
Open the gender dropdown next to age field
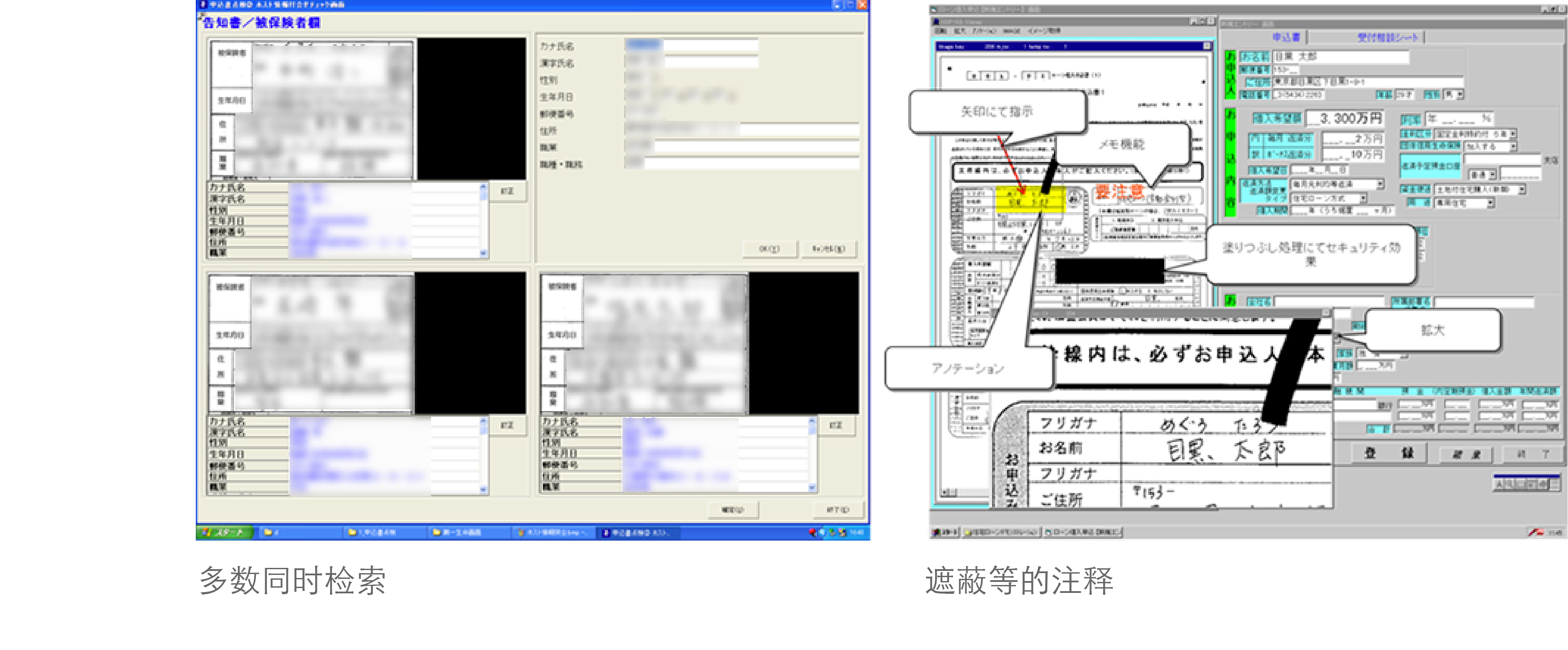tap(1460, 95)
